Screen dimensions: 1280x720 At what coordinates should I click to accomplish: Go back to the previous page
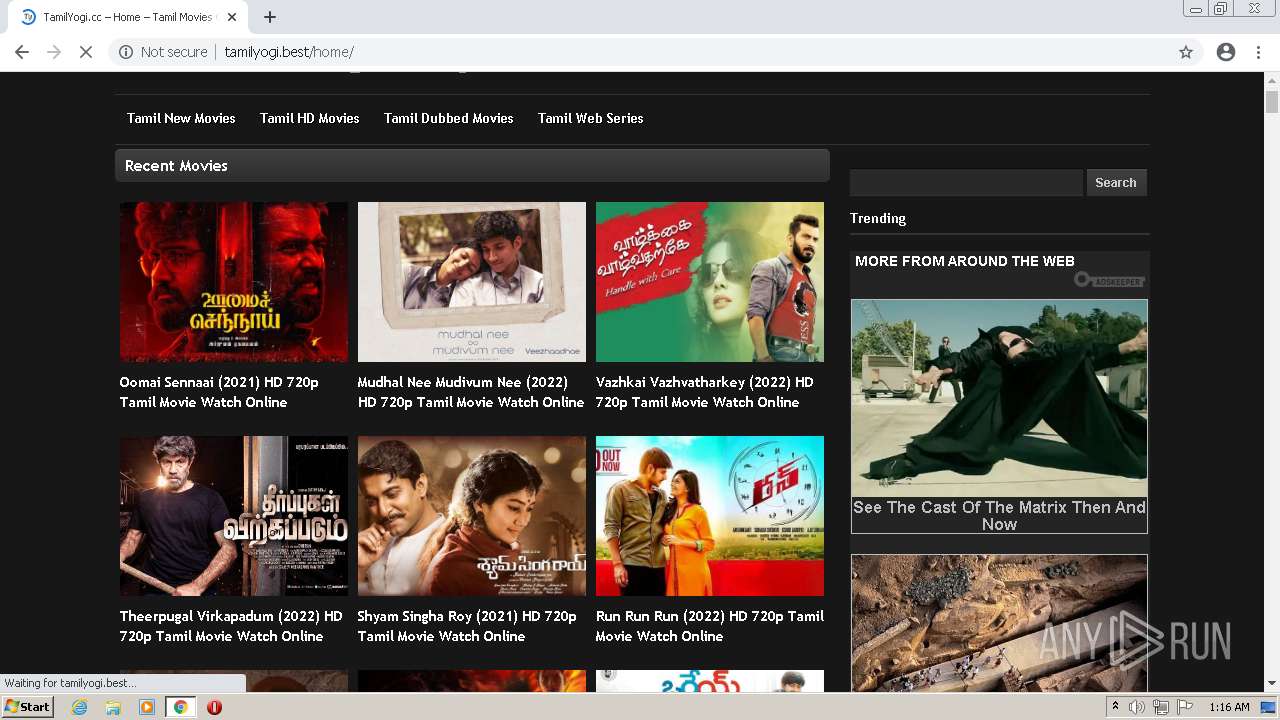click(22, 52)
